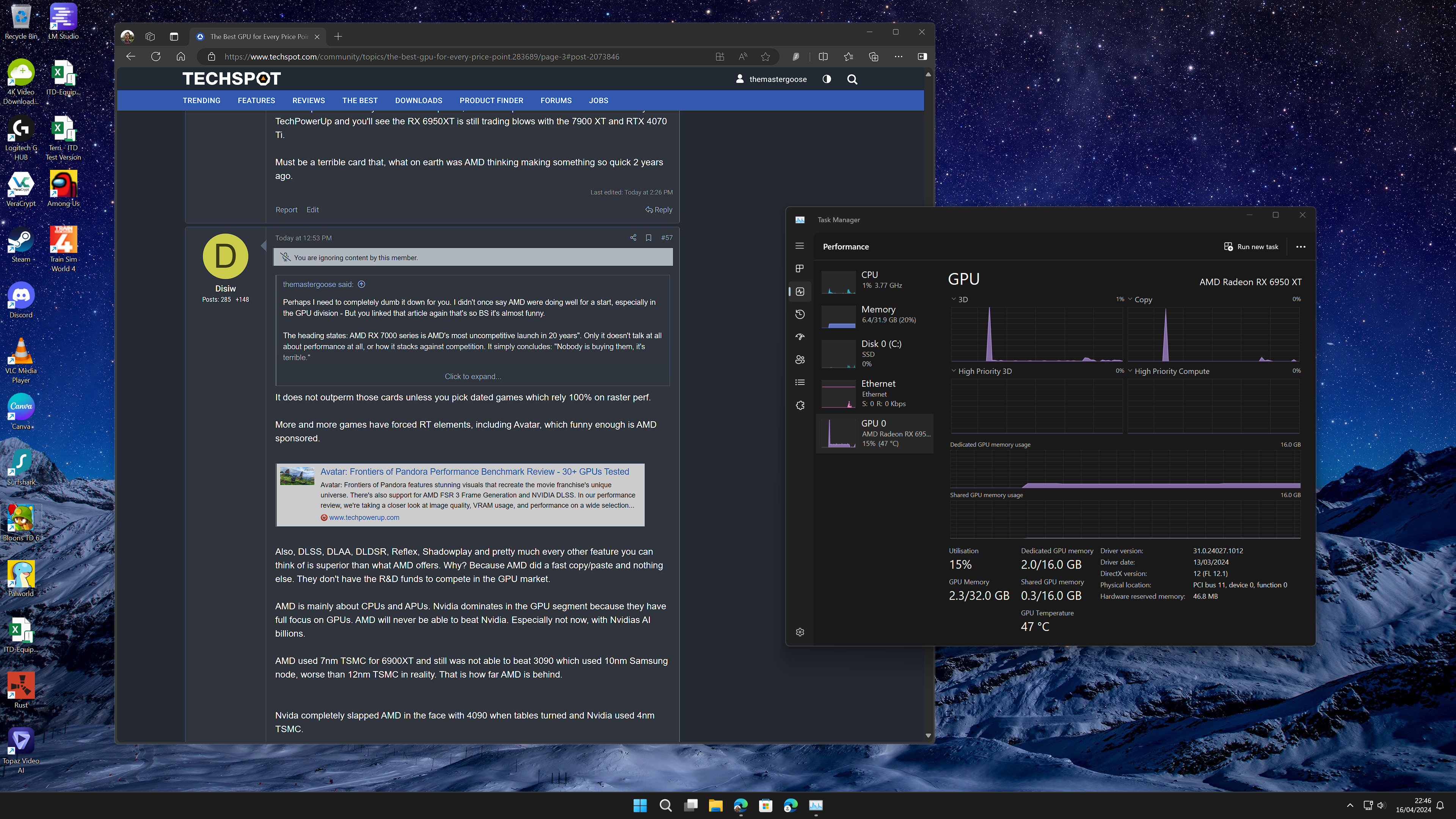Open TechSpot site search magnifier
Image resolution: width=1456 pixels, height=819 pixels.
click(x=852, y=79)
